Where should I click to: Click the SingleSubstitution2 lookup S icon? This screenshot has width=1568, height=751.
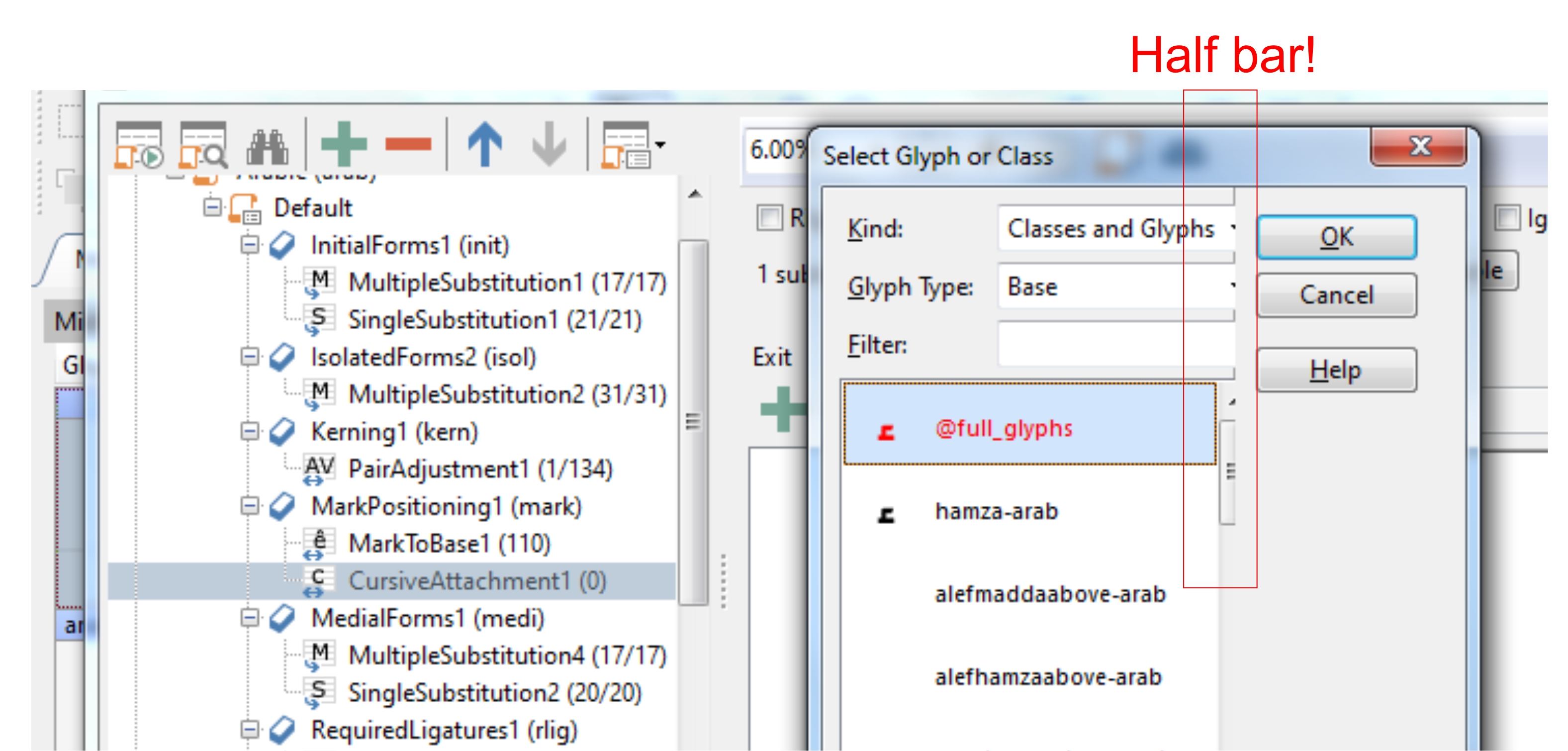click(319, 693)
